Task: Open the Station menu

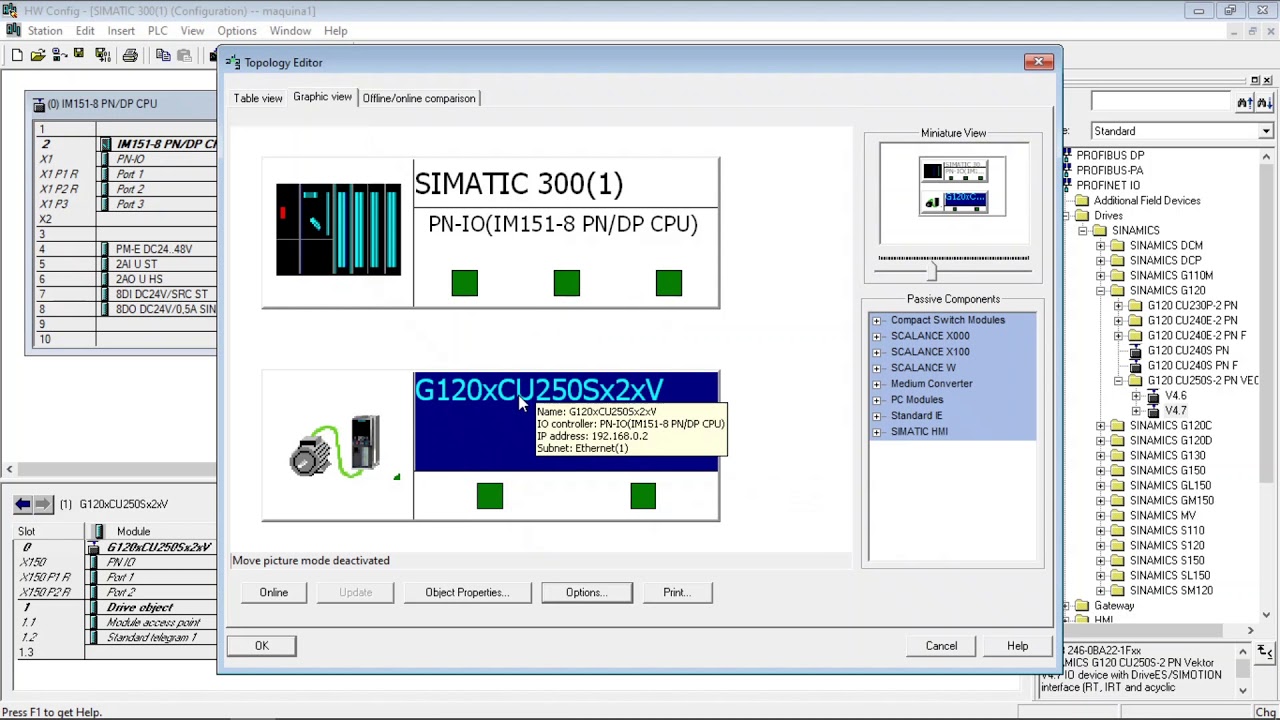Action: point(45,31)
